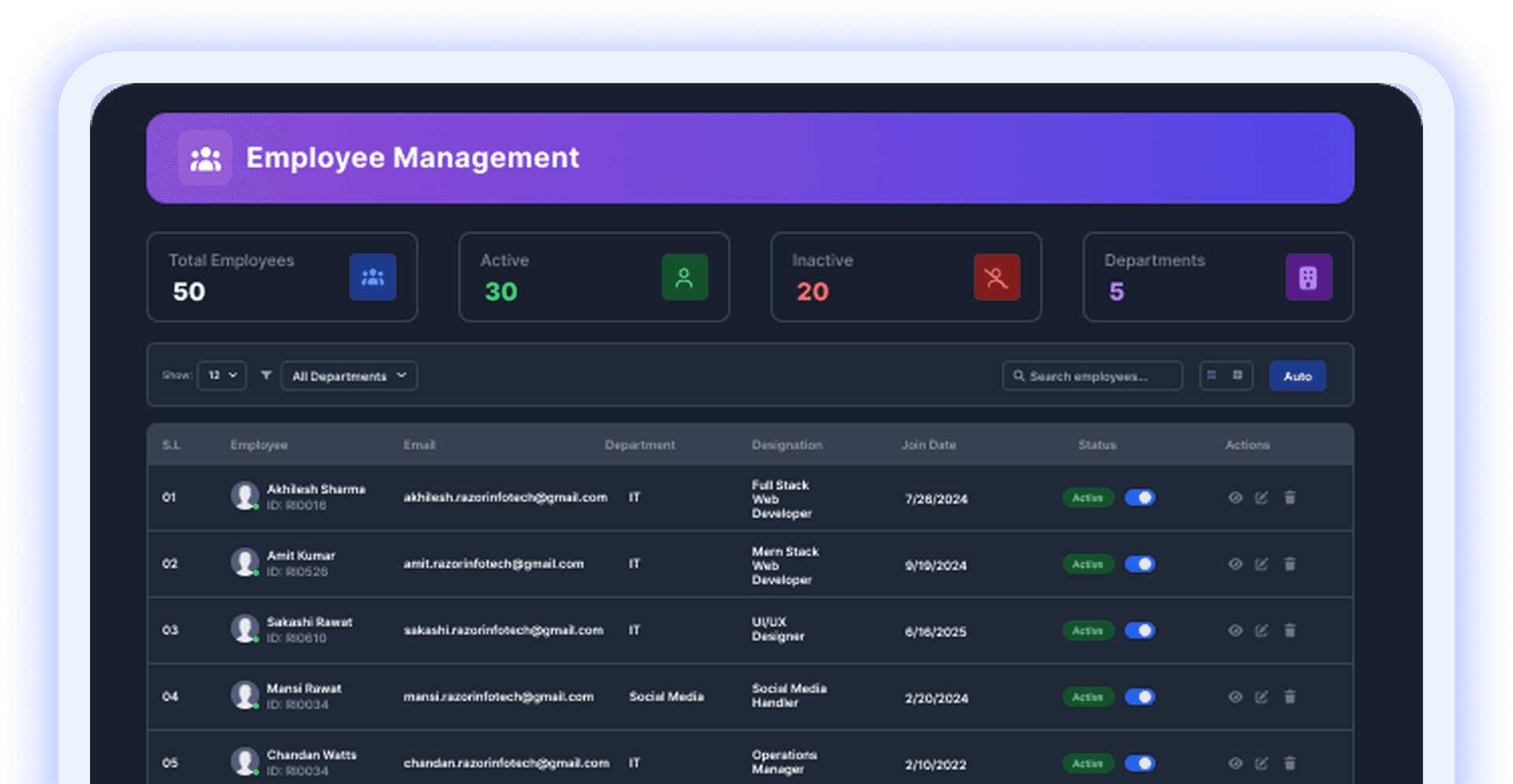Delete Sakashi Rawat via trash icon
Image resolution: width=1513 pixels, height=784 pixels.
(x=1290, y=630)
